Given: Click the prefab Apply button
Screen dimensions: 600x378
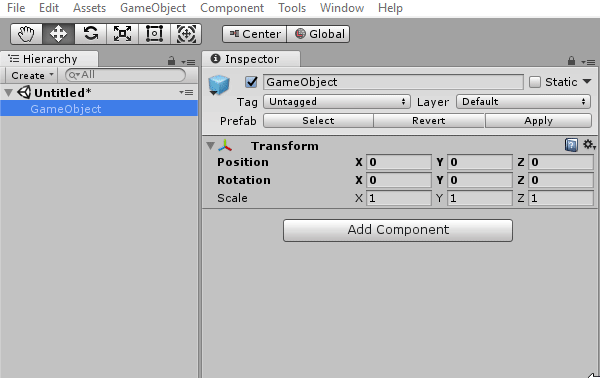Looking at the screenshot, I should [538, 121].
